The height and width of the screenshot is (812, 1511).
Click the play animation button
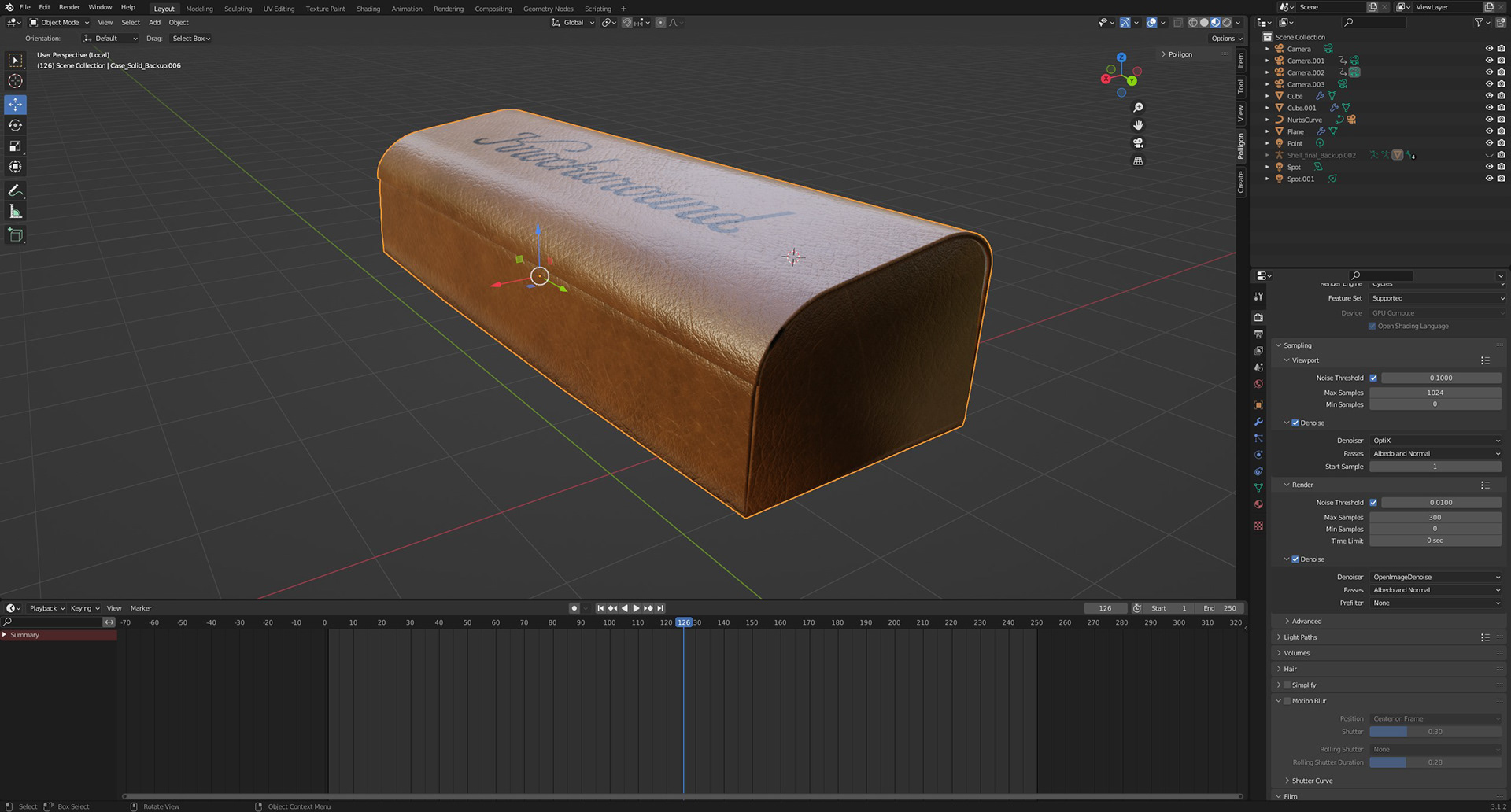pyautogui.click(x=636, y=608)
